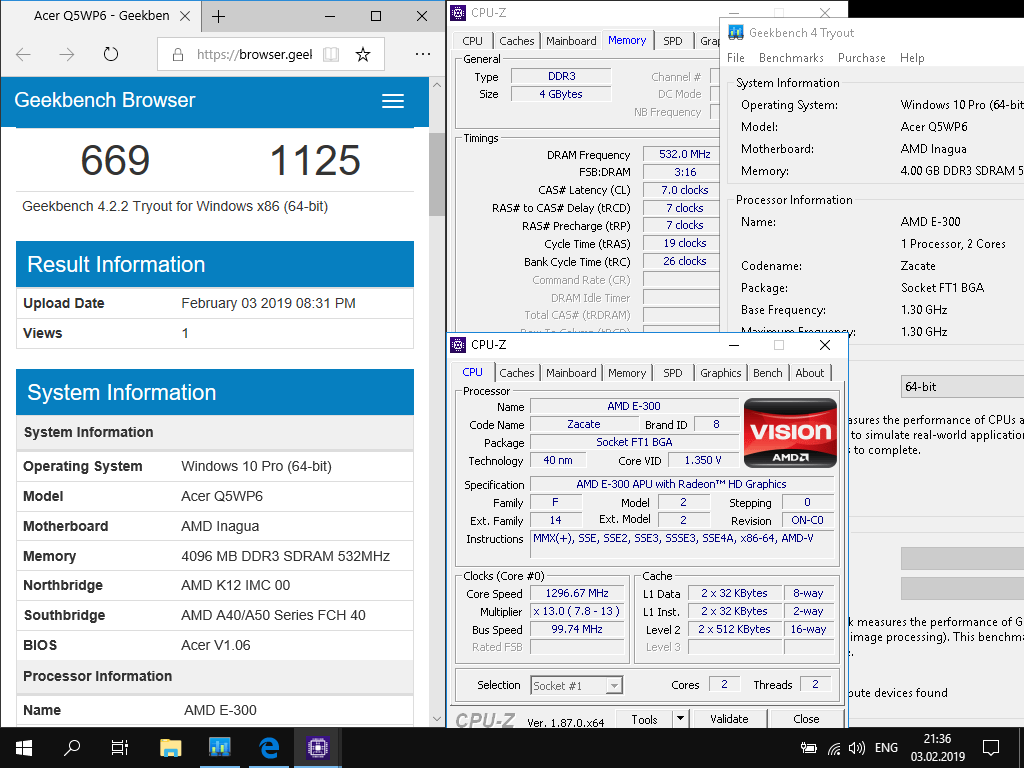
Task: Click the scrollbar up arrow in browser
Action: [436, 85]
